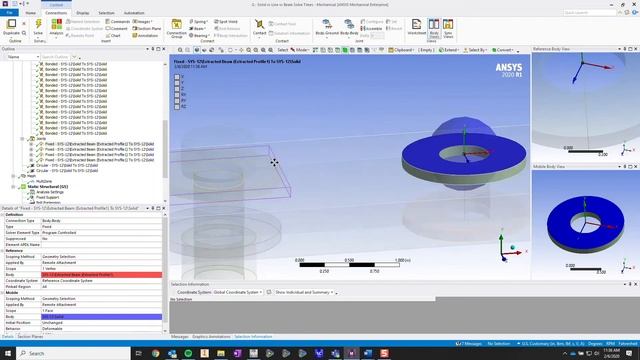Collapse the Definition section in Details

[2, 214]
